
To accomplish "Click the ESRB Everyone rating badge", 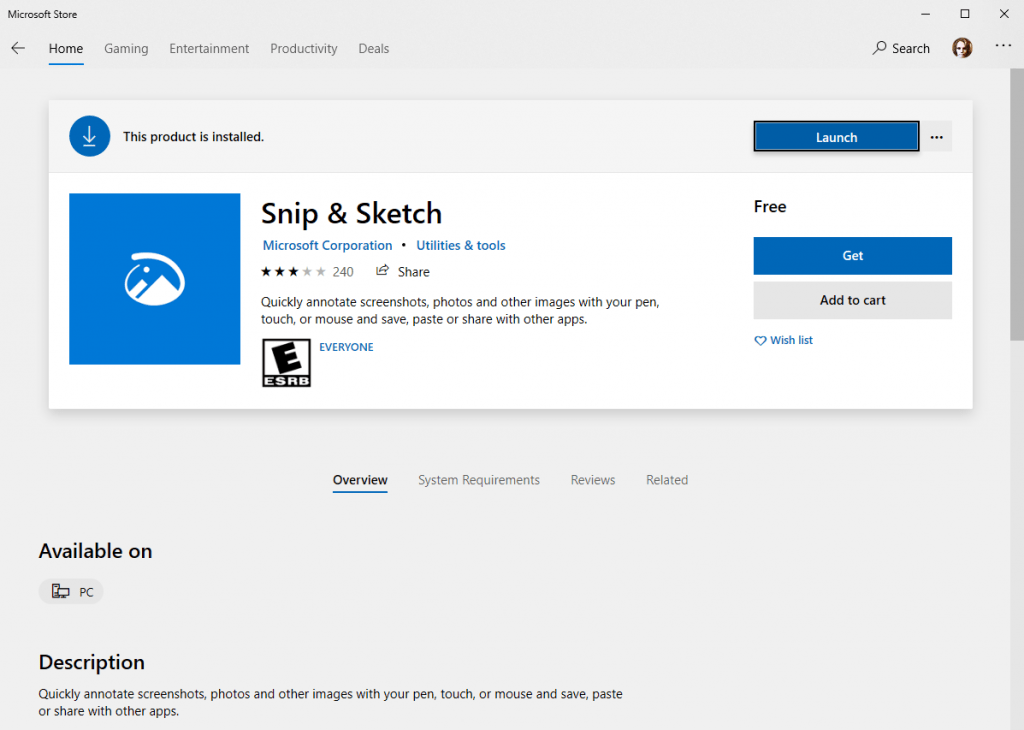I will (286, 362).
